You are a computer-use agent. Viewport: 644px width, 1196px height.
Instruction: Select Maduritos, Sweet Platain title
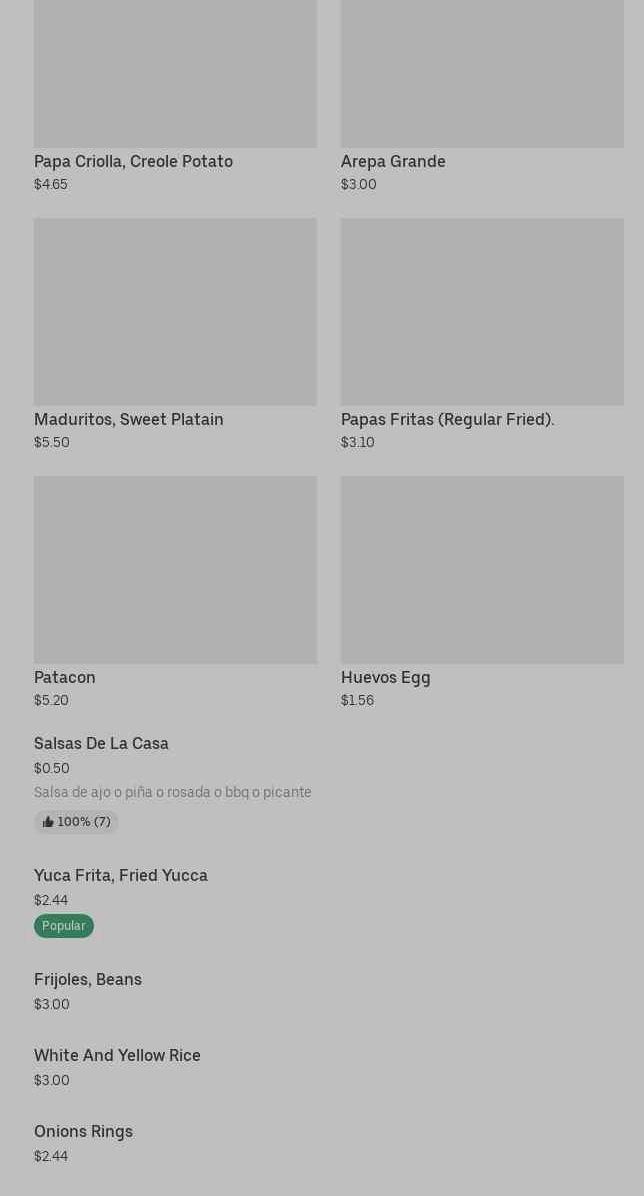[x=129, y=419]
